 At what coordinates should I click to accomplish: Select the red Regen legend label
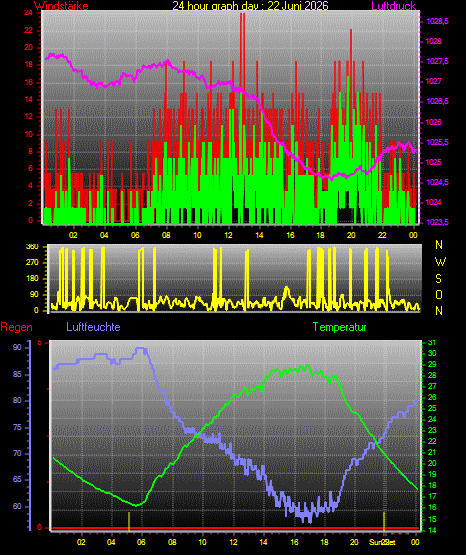click(16, 327)
